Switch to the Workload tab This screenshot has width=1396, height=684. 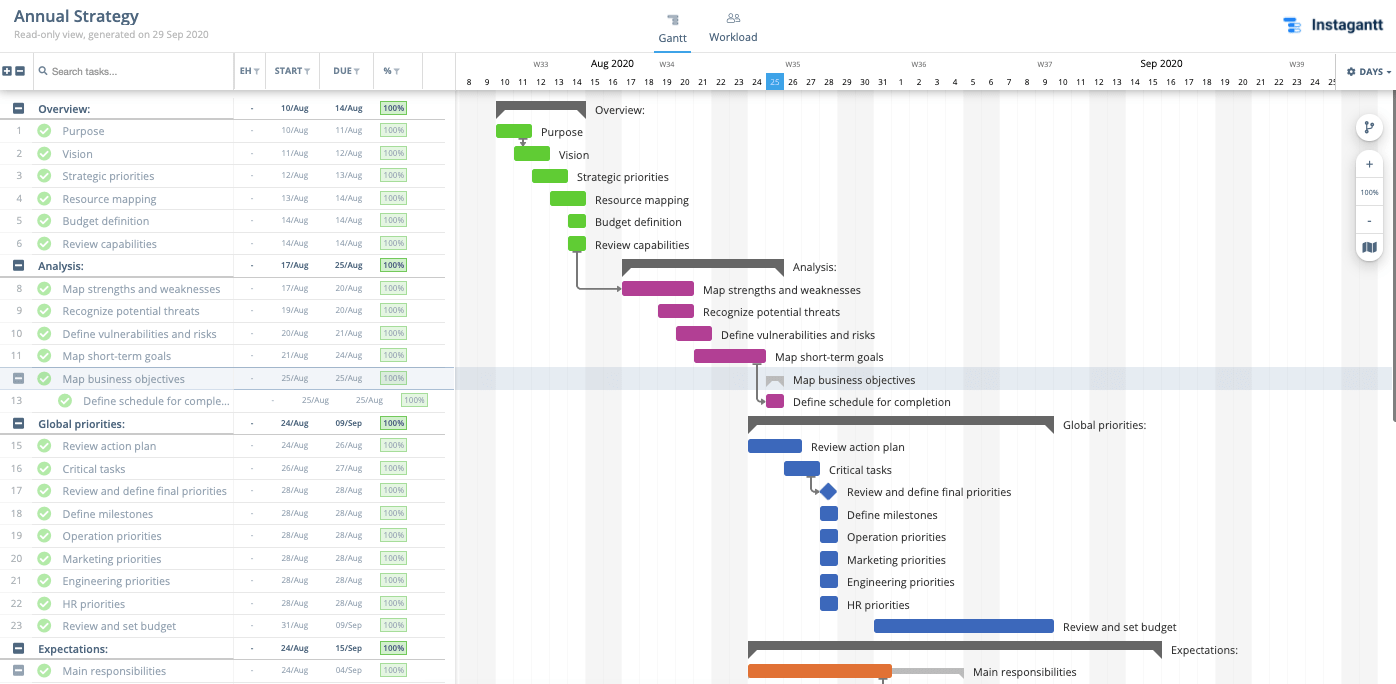[733, 25]
